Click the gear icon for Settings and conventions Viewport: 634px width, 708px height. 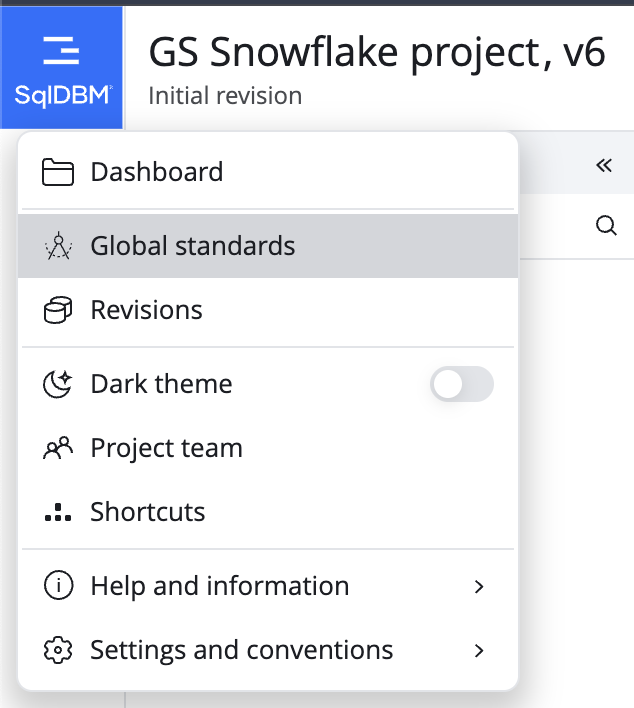click(x=58, y=650)
